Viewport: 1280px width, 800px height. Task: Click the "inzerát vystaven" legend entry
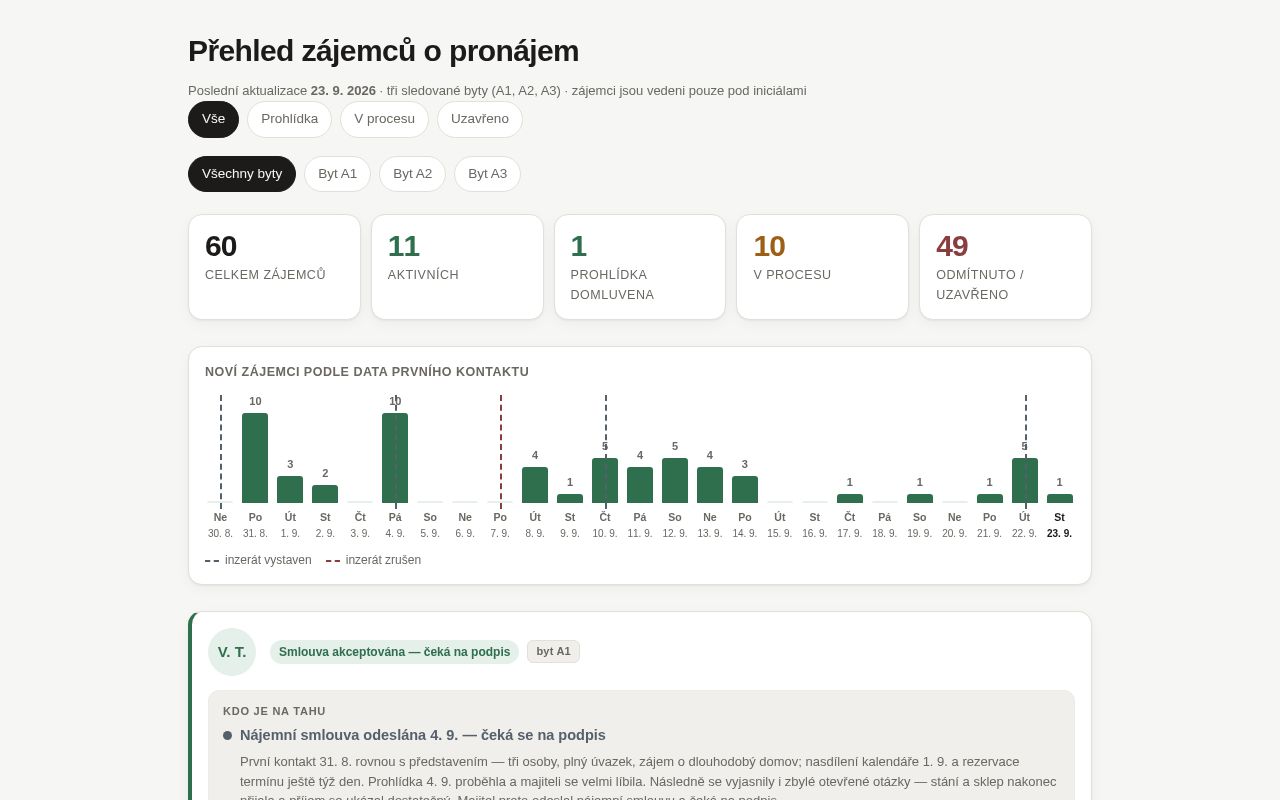[258, 560]
